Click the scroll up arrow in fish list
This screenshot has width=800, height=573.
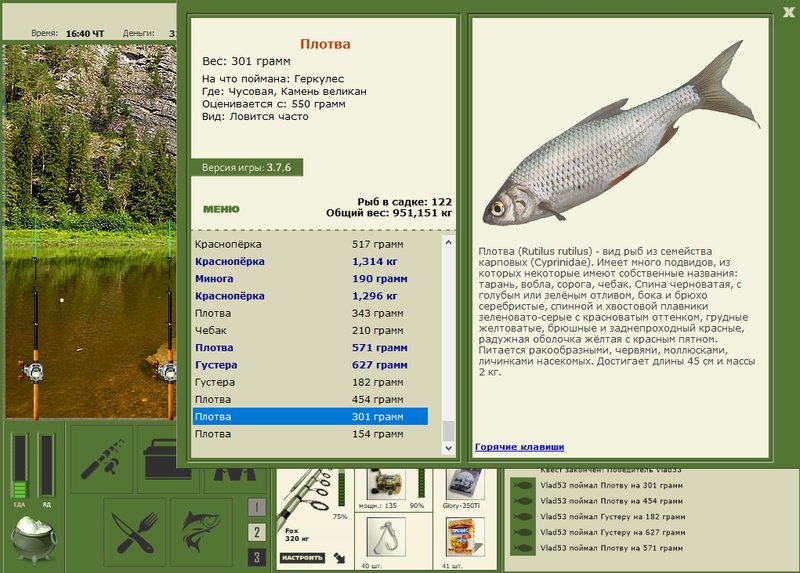(448, 243)
